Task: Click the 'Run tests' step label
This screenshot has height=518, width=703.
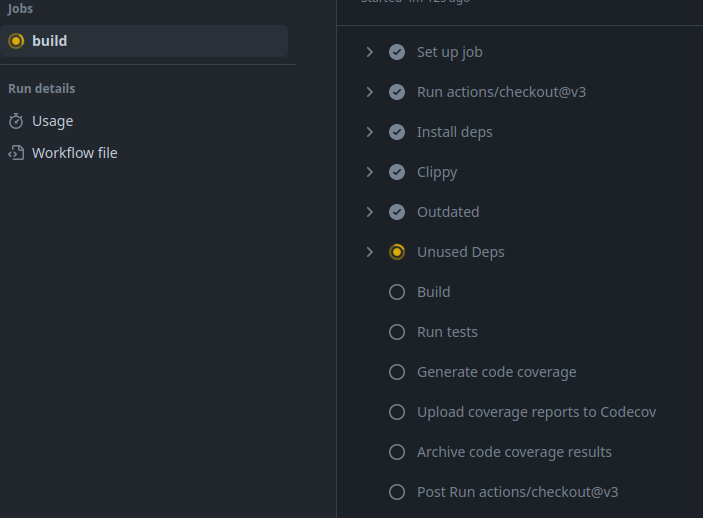Action: [447, 332]
